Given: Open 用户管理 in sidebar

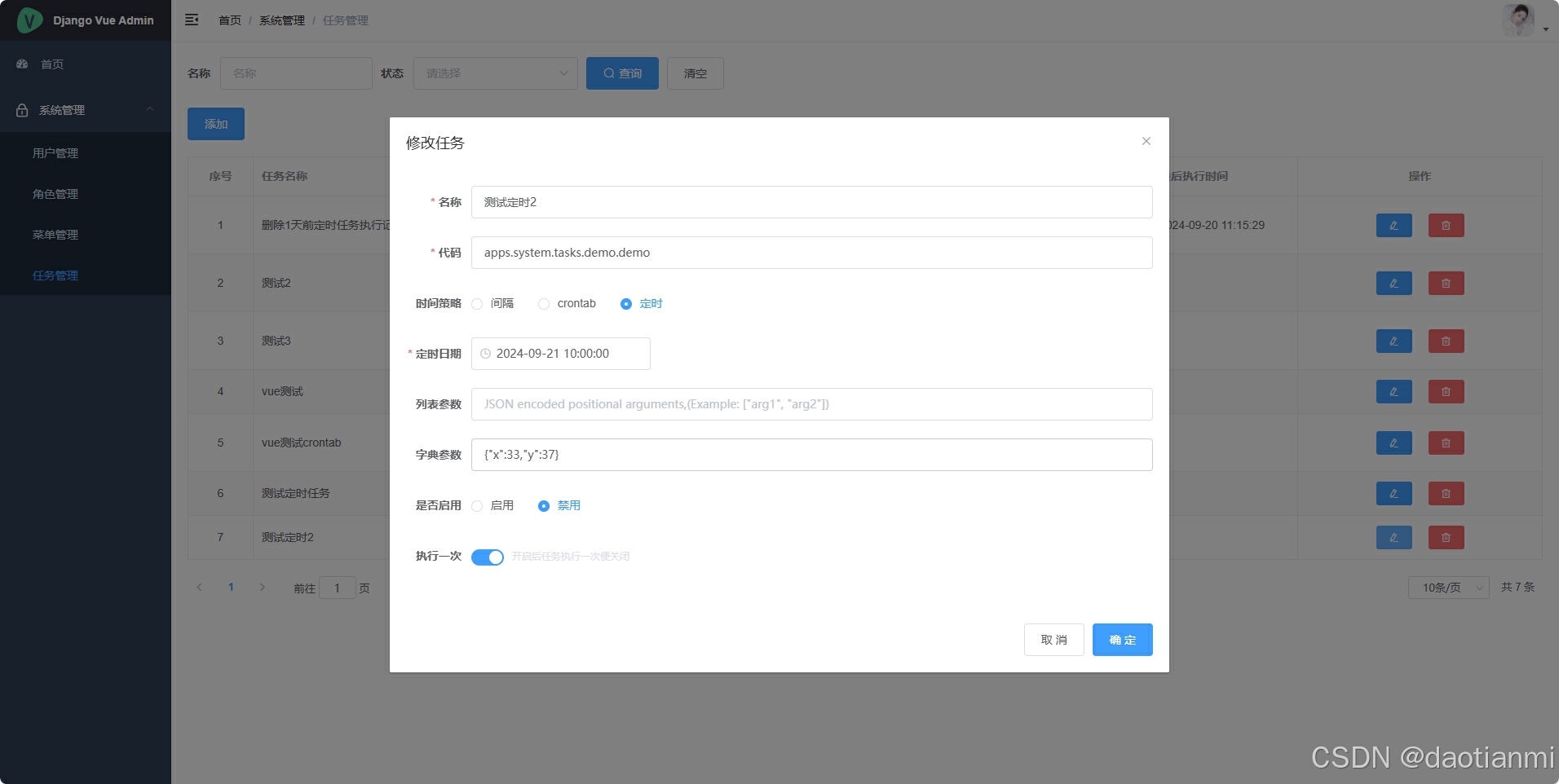Looking at the screenshot, I should point(86,153).
